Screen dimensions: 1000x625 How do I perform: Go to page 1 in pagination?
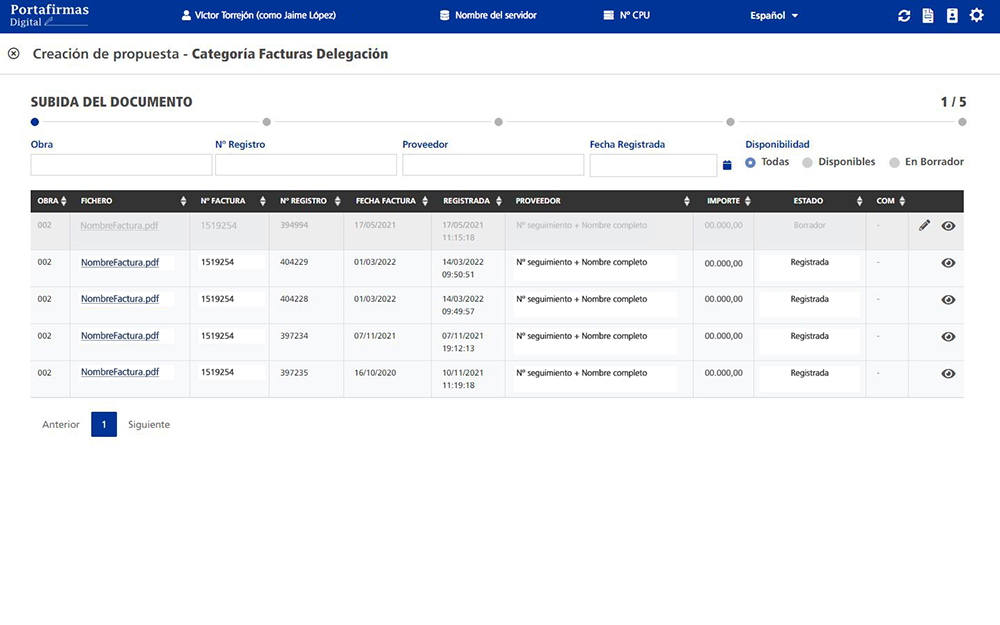click(104, 424)
